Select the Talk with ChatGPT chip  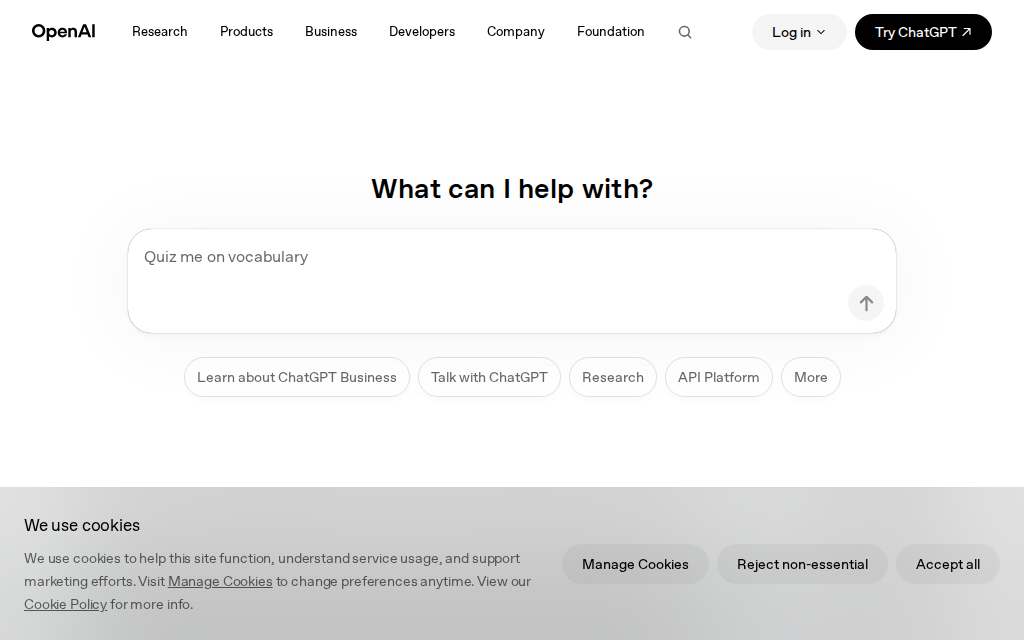pyautogui.click(x=489, y=377)
